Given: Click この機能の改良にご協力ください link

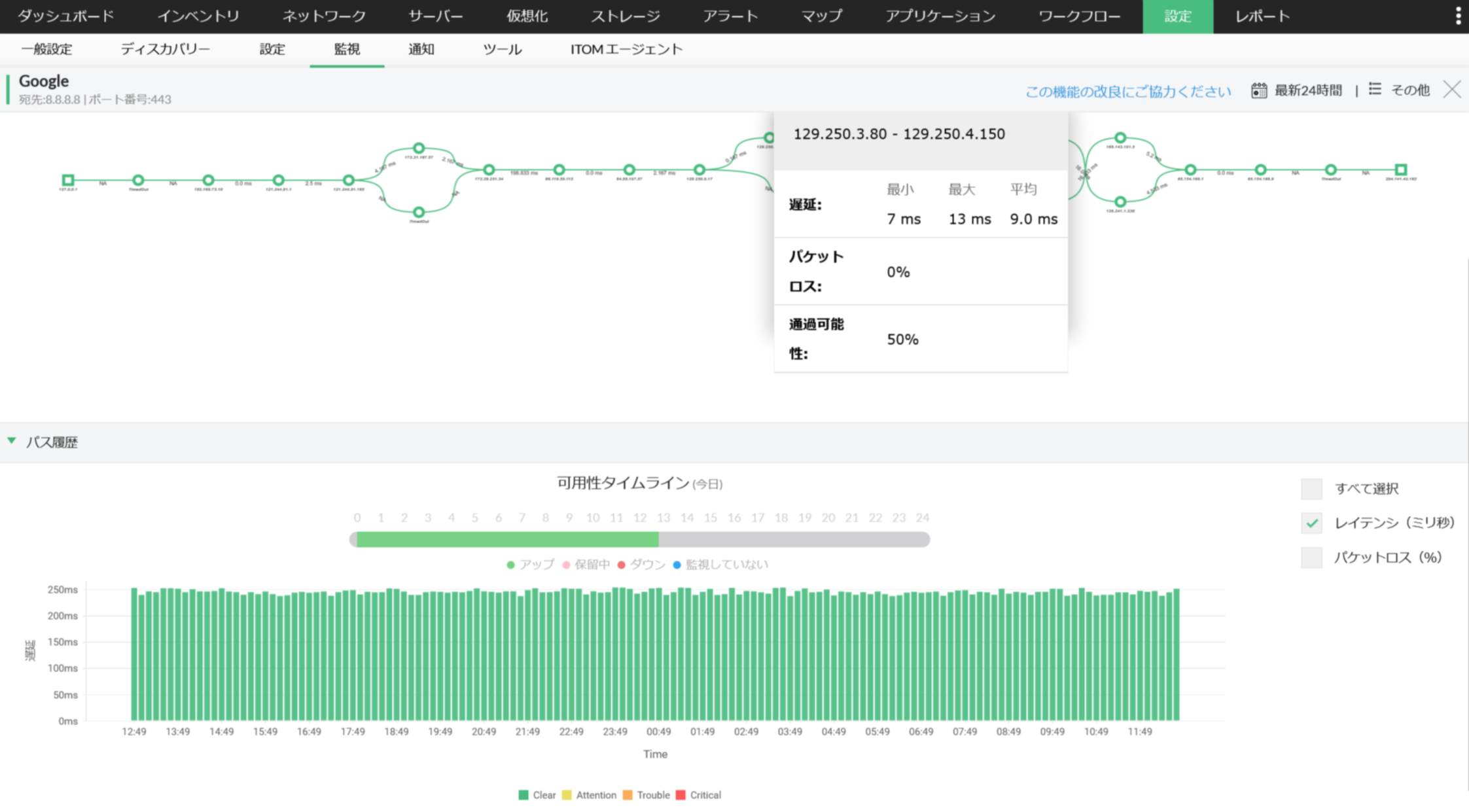Looking at the screenshot, I should (x=1127, y=92).
